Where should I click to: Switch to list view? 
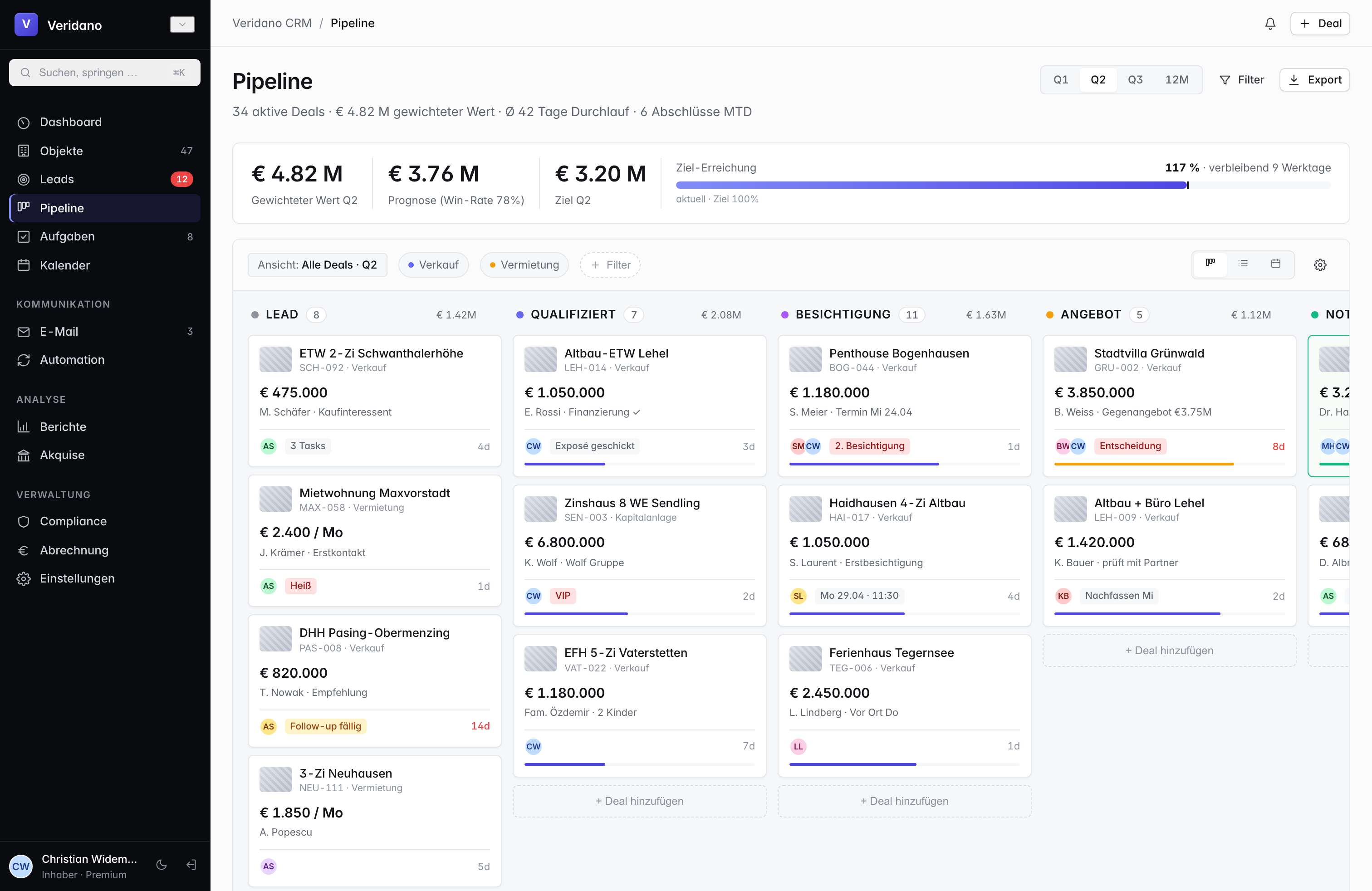pyautogui.click(x=1243, y=264)
